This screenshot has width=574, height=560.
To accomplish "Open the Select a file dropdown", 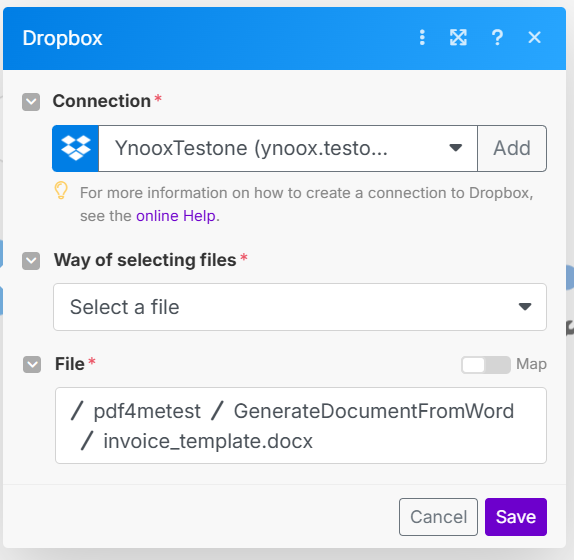I will (x=300, y=307).
